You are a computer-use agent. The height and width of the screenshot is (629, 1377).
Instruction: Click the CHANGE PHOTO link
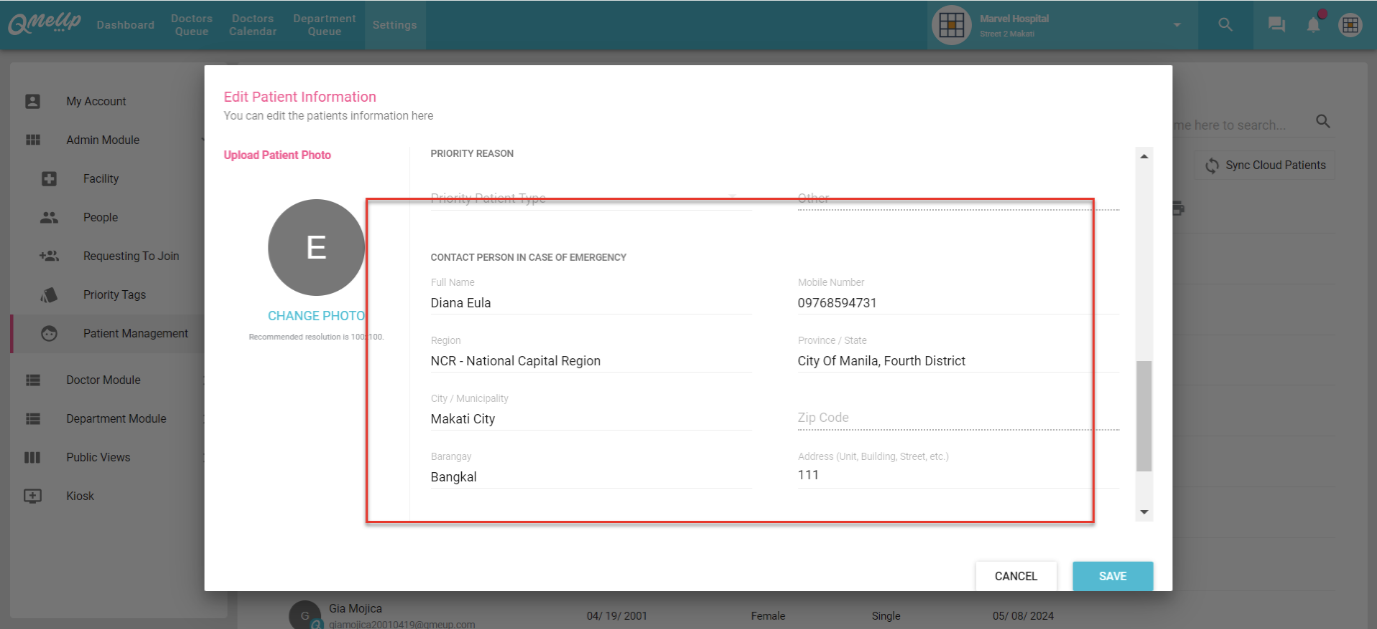pyautogui.click(x=316, y=316)
